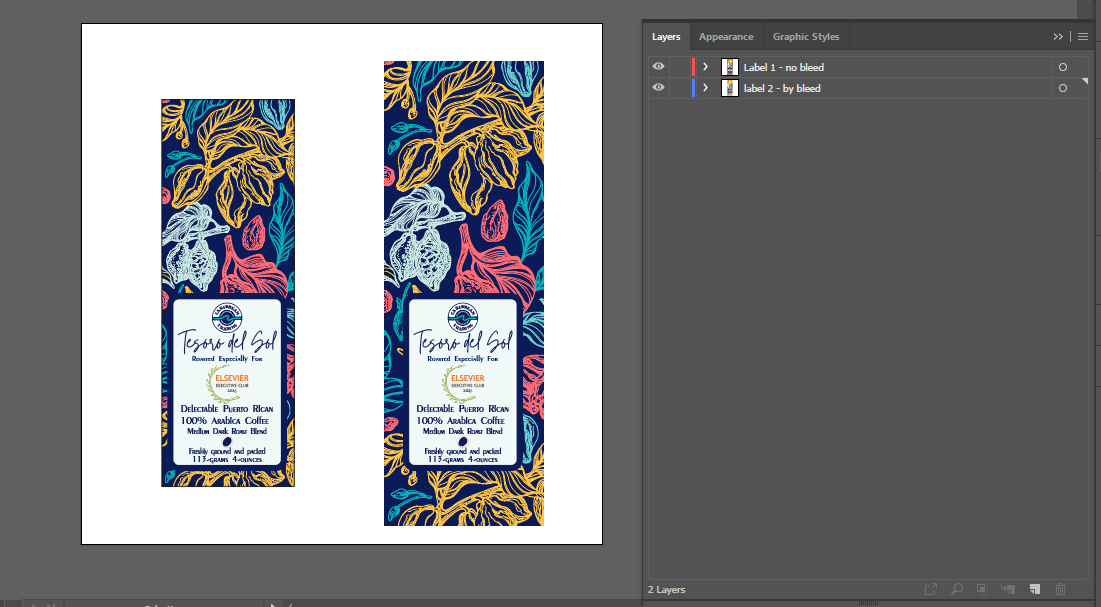Click the Locate Object magnifier icon
The image size is (1101, 607).
point(956,589)
